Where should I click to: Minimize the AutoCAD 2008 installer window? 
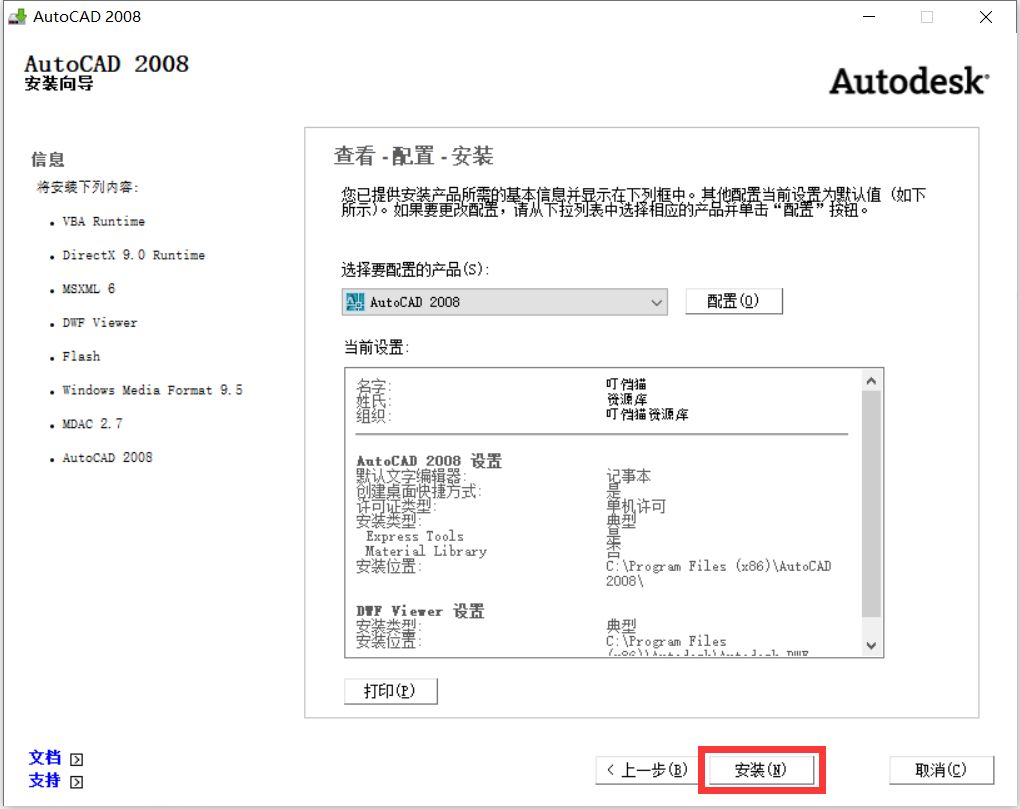[x=869, y=17]
